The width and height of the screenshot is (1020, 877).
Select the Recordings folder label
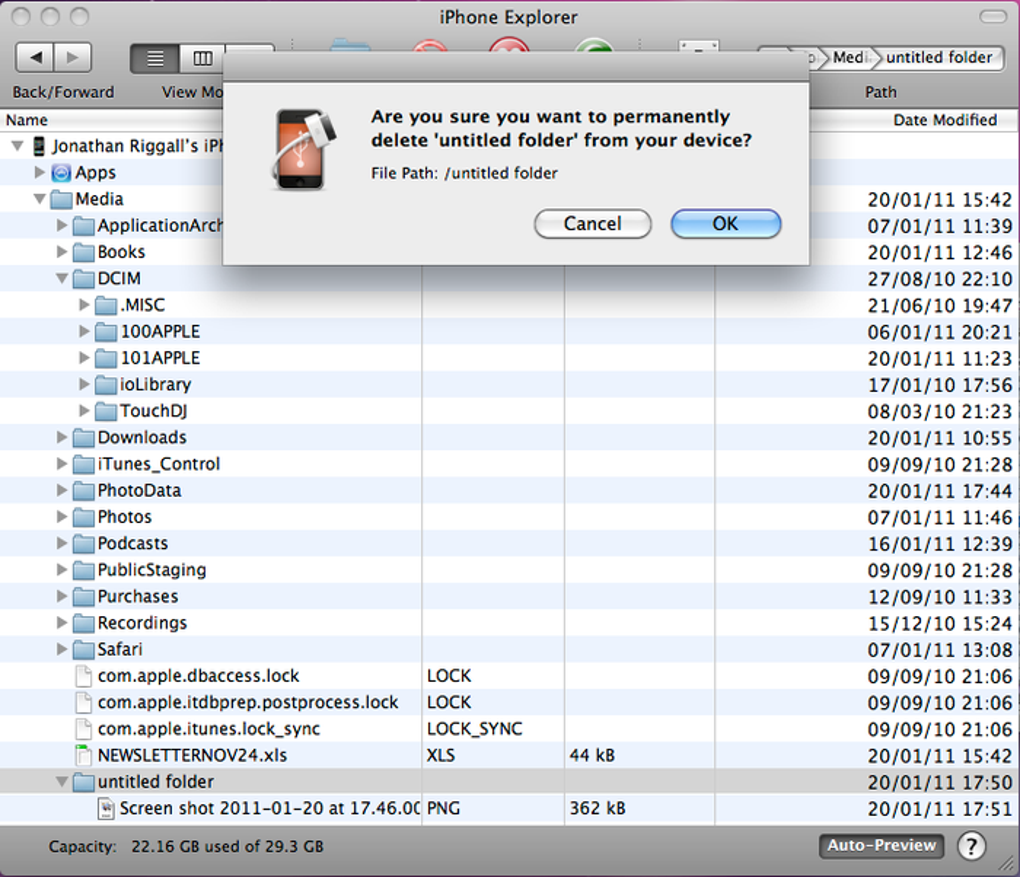pos(142,623)
